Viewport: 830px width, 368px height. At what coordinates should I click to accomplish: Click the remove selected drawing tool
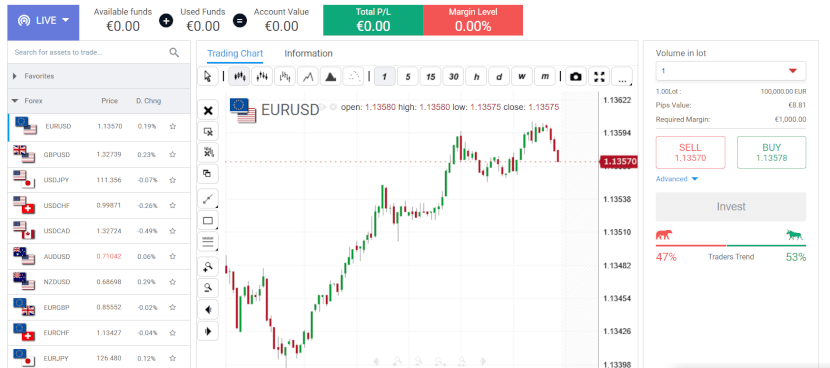[208, 131]
